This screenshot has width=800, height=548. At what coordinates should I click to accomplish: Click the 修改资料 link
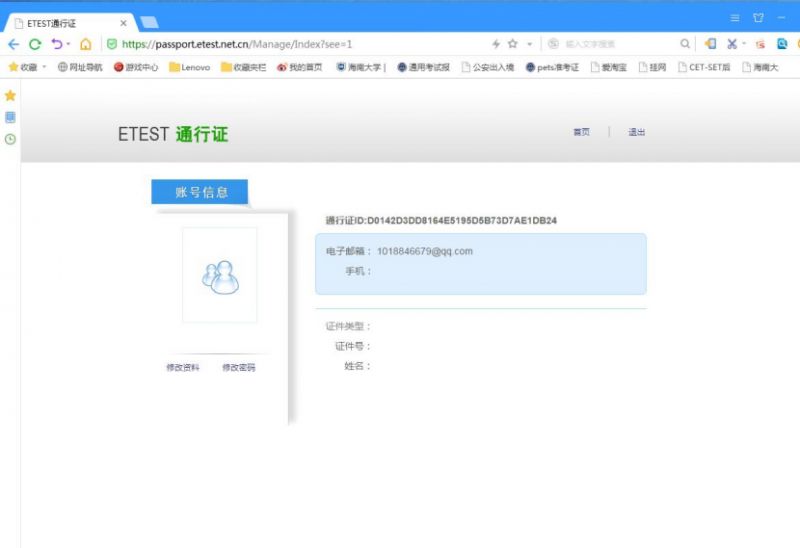click(x=183, y=367)
